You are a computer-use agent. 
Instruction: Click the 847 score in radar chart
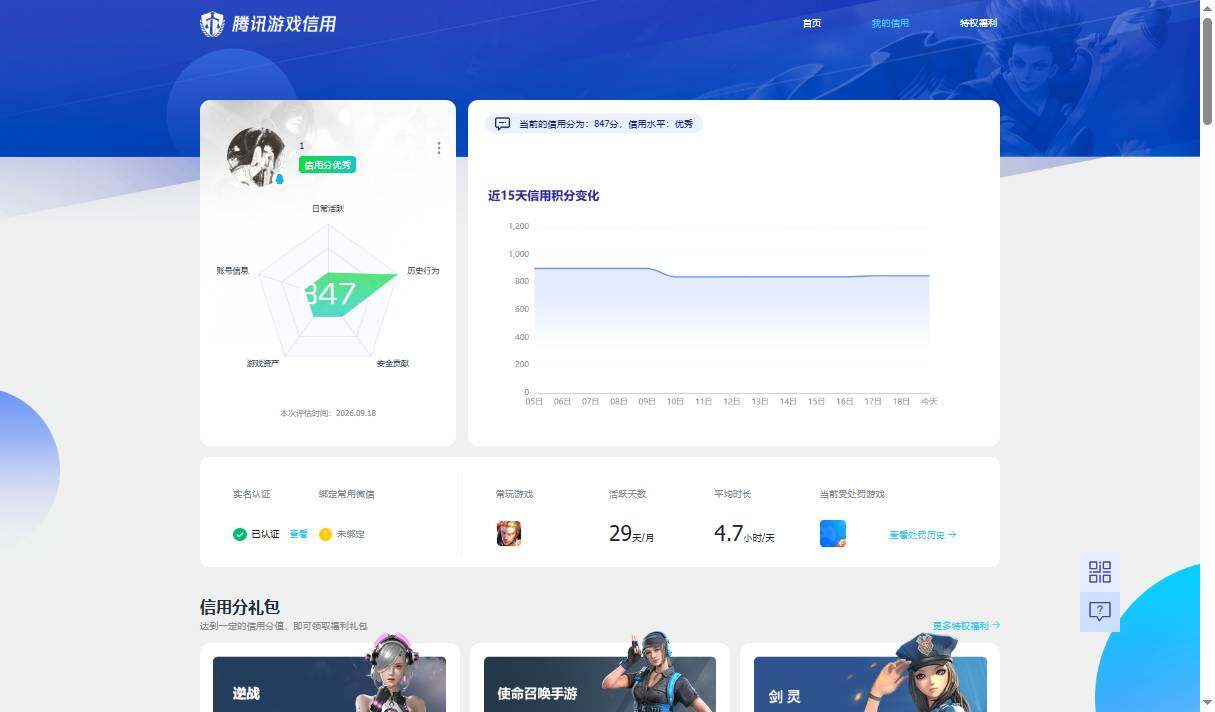329,294
